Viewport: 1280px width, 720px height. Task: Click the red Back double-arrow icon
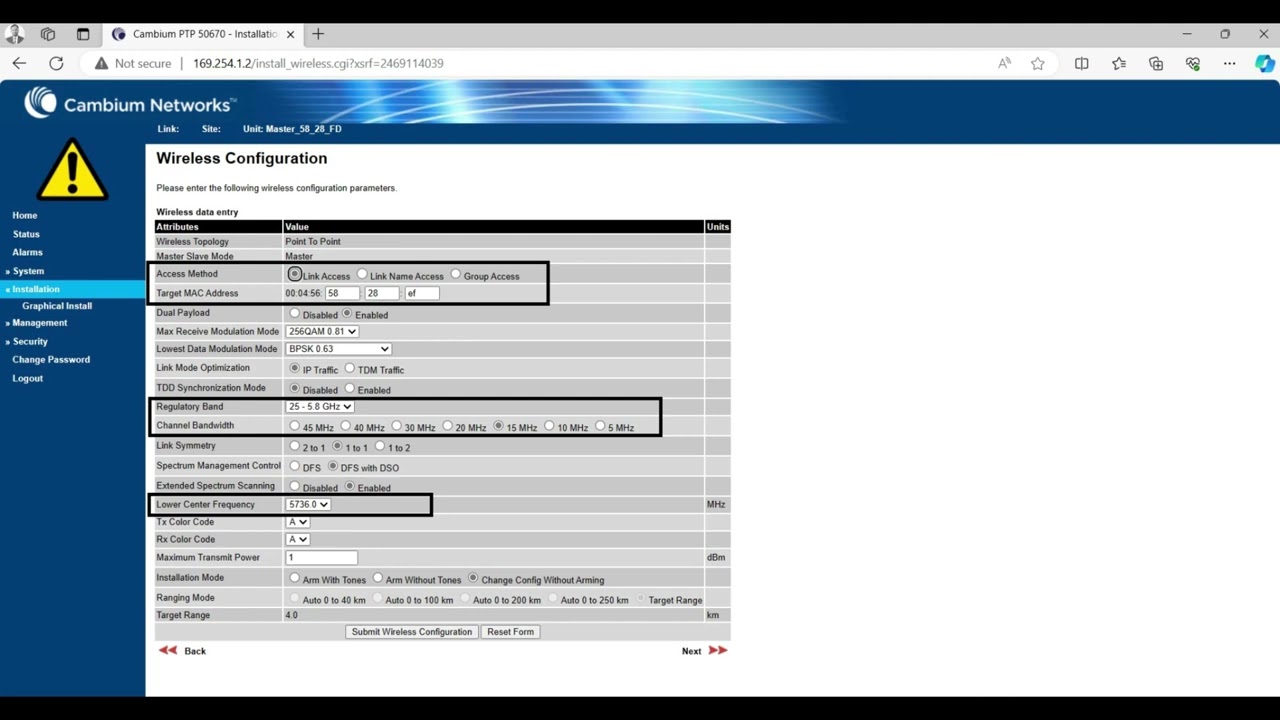[168, 650]
